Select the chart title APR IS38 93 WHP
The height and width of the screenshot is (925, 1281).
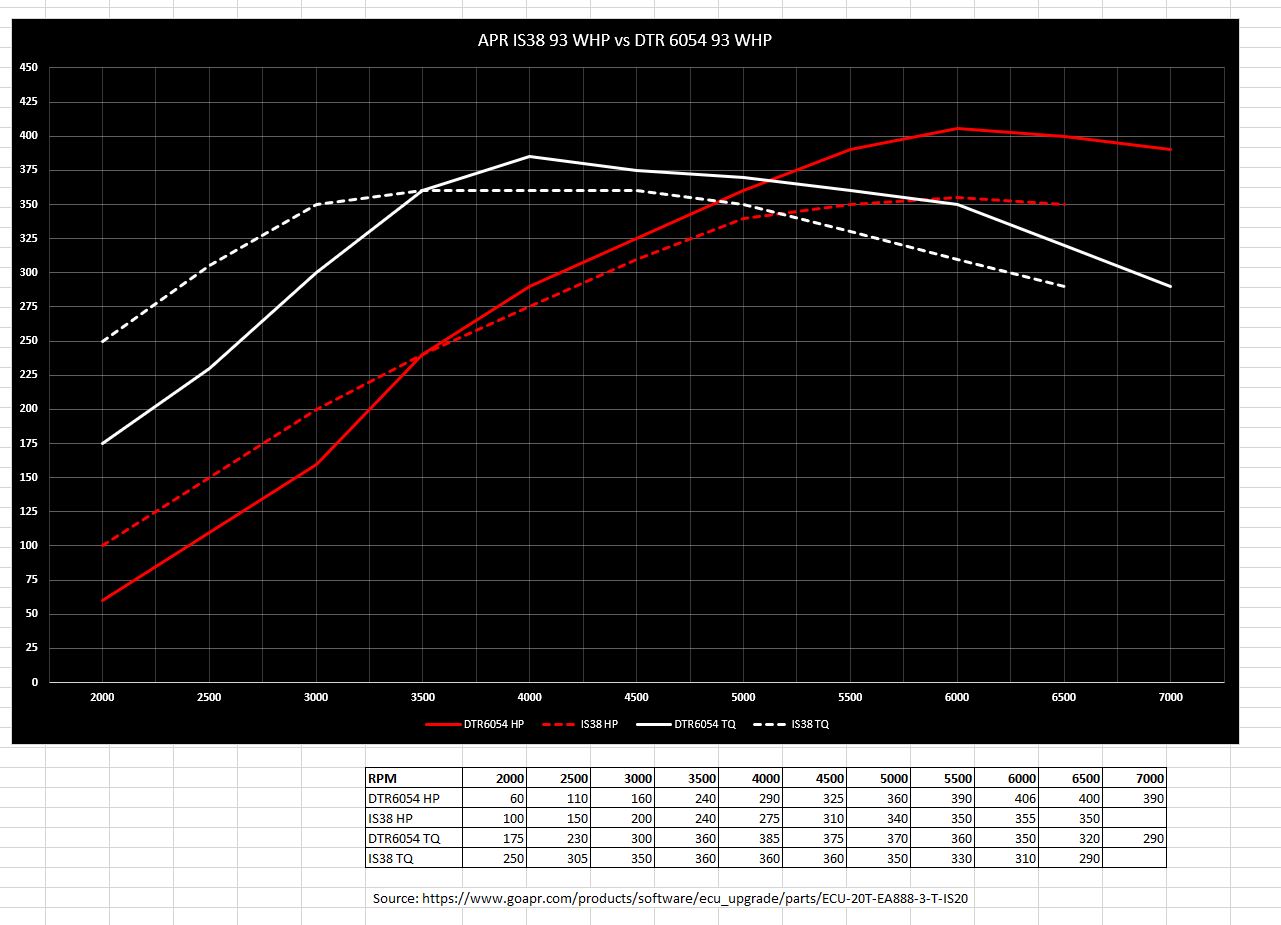pyautogui.click(x=624, y=41)
